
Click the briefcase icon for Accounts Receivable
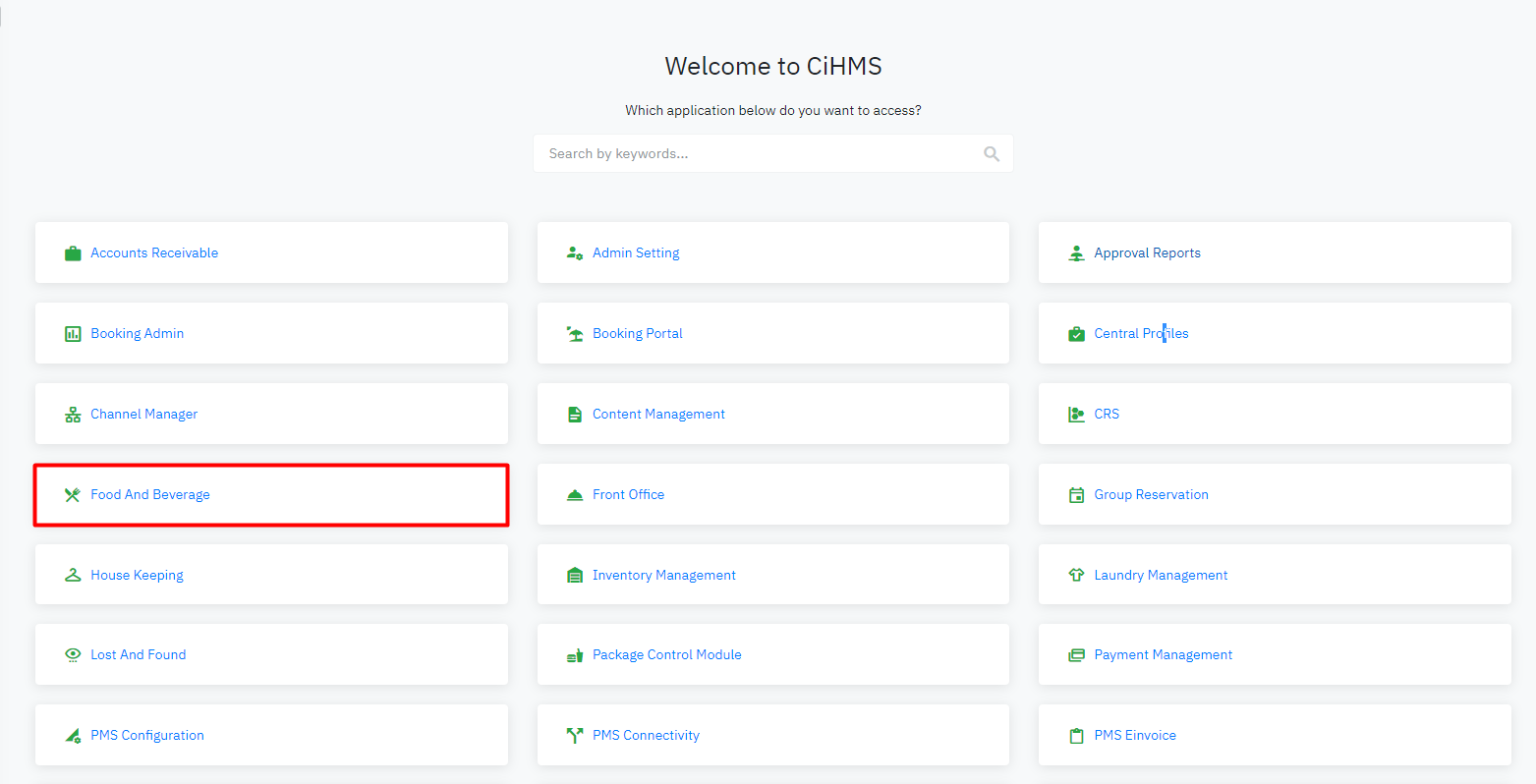tap(73, 253)
